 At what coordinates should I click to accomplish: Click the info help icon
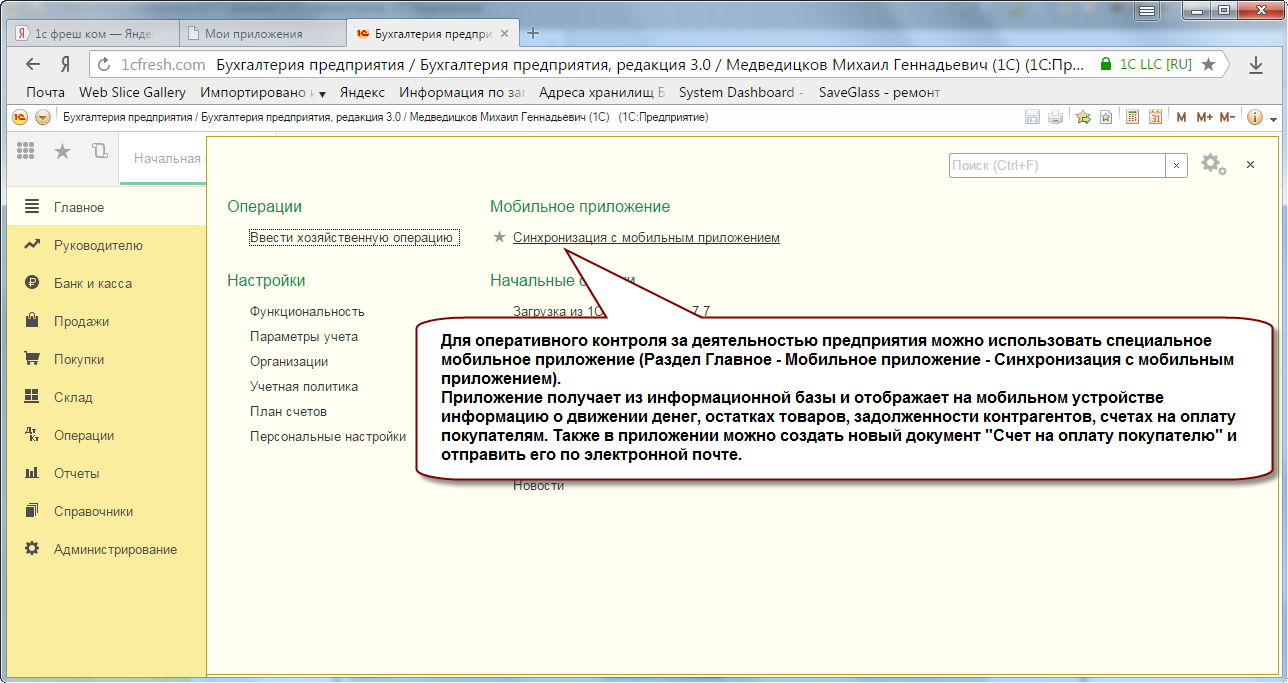[1254, 117]
